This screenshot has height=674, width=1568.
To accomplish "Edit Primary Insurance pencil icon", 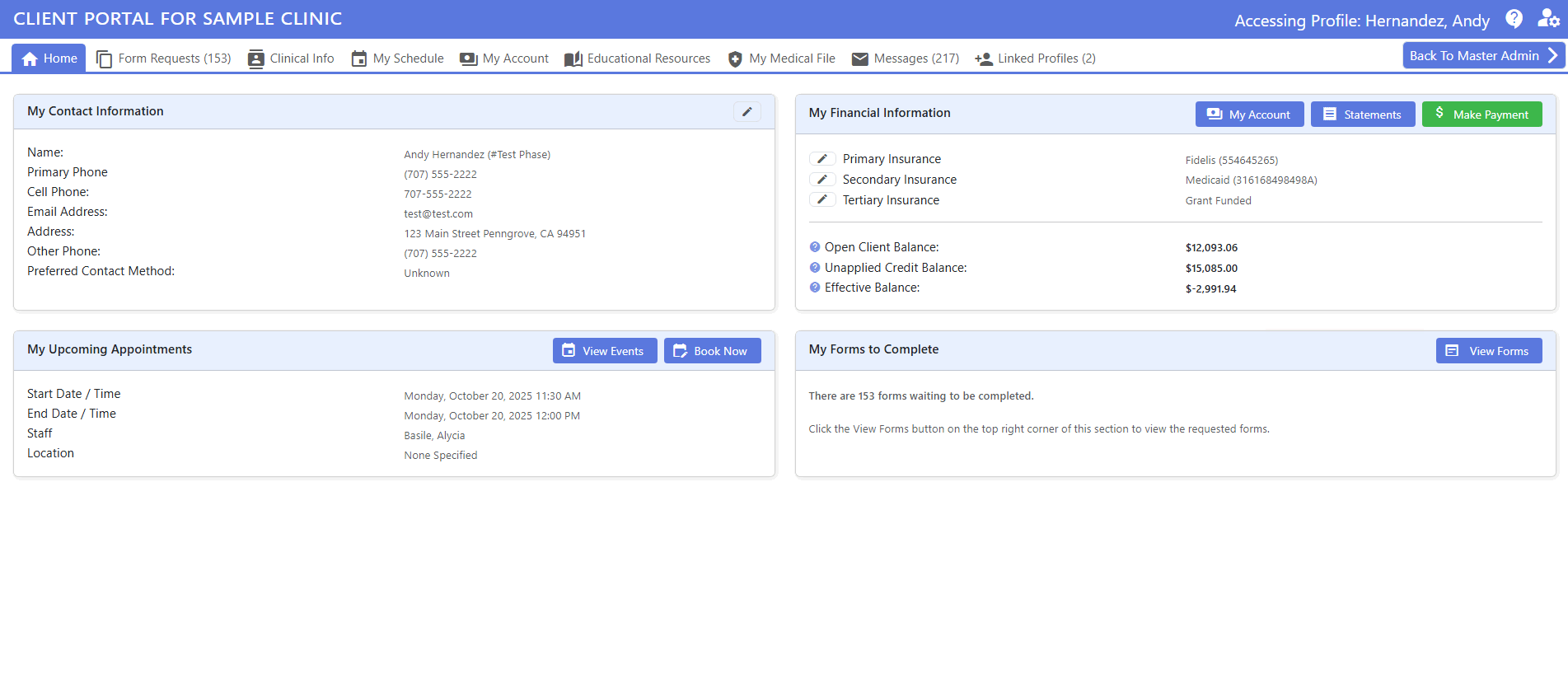I will click(822, 159).
